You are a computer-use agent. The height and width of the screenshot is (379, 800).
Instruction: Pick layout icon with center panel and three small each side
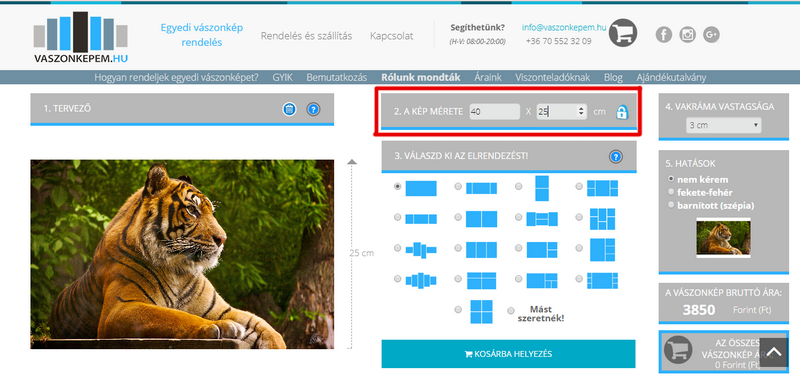603,281
